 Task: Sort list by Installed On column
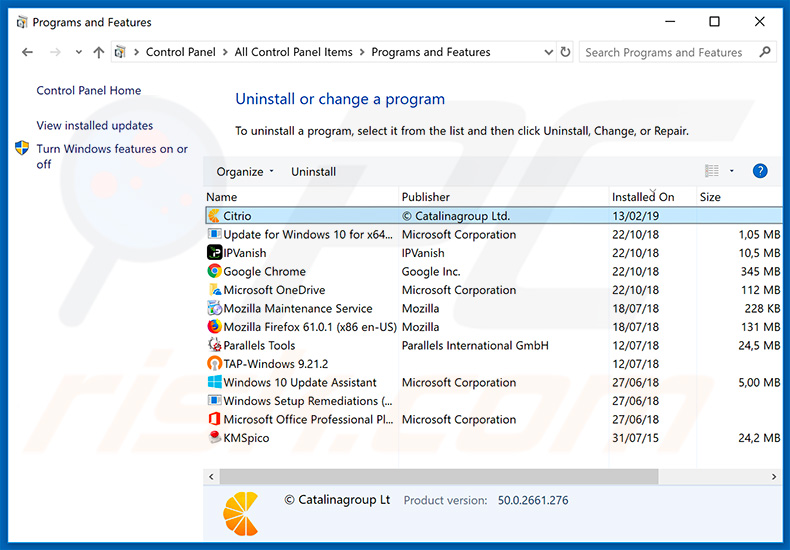643,197
